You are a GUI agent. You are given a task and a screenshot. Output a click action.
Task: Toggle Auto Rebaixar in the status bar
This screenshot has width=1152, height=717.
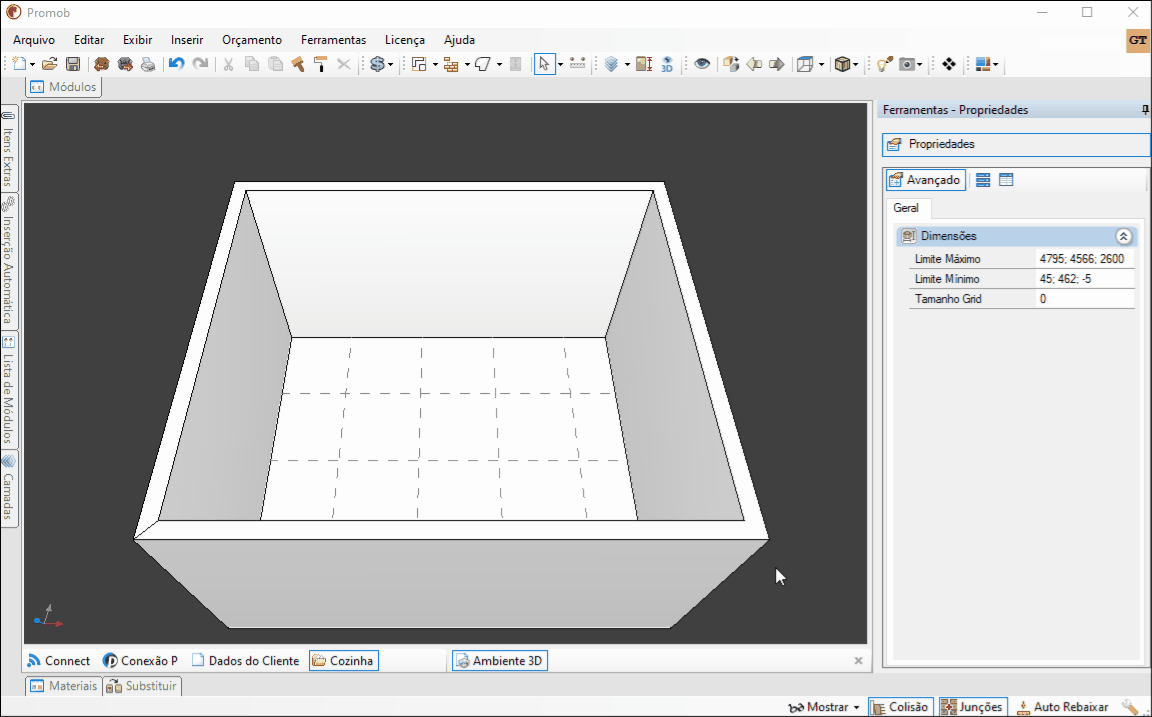[1062, 707]
